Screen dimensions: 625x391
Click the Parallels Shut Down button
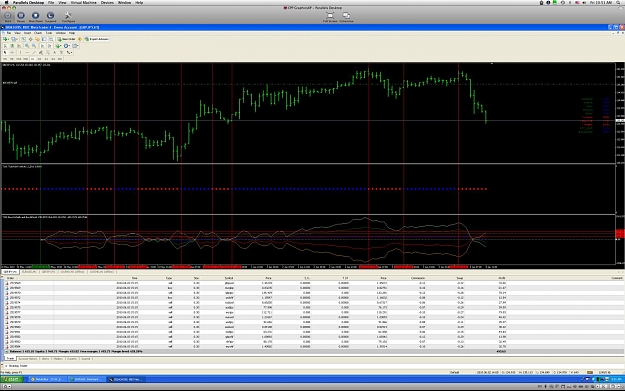[x=35, y=16]
